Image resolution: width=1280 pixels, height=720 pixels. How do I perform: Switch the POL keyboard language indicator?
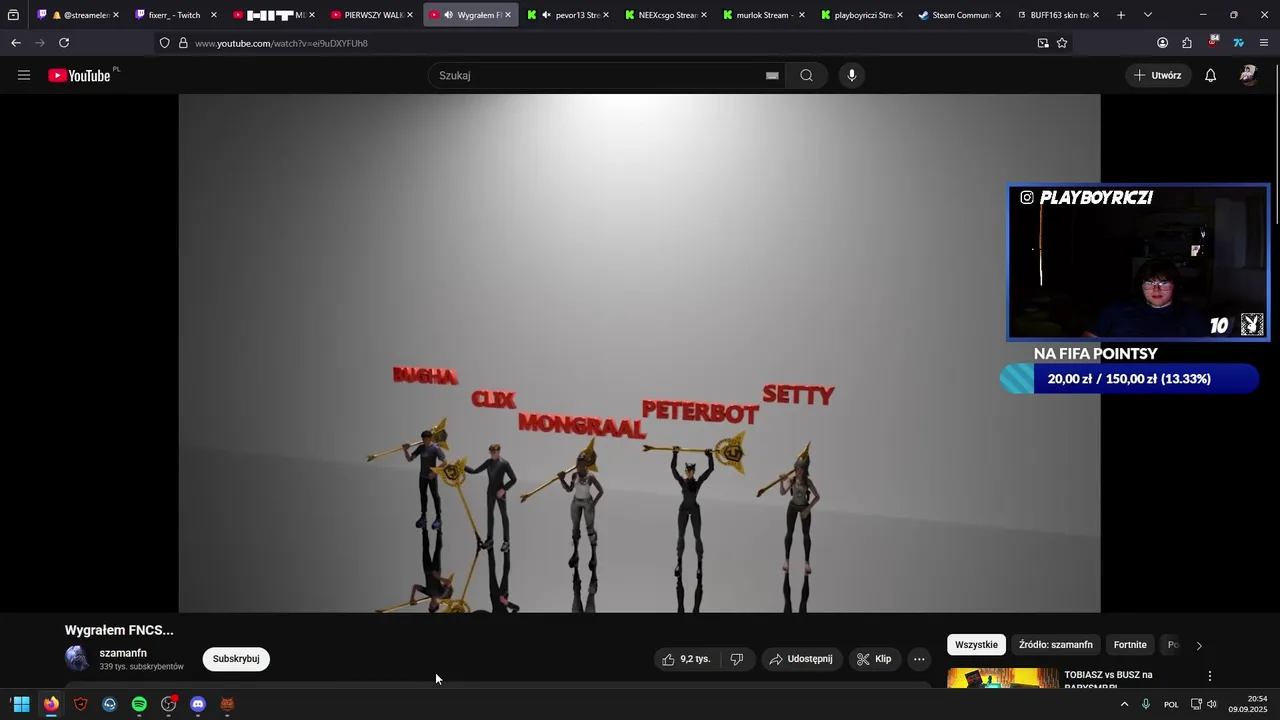(x=1171, y=704)
